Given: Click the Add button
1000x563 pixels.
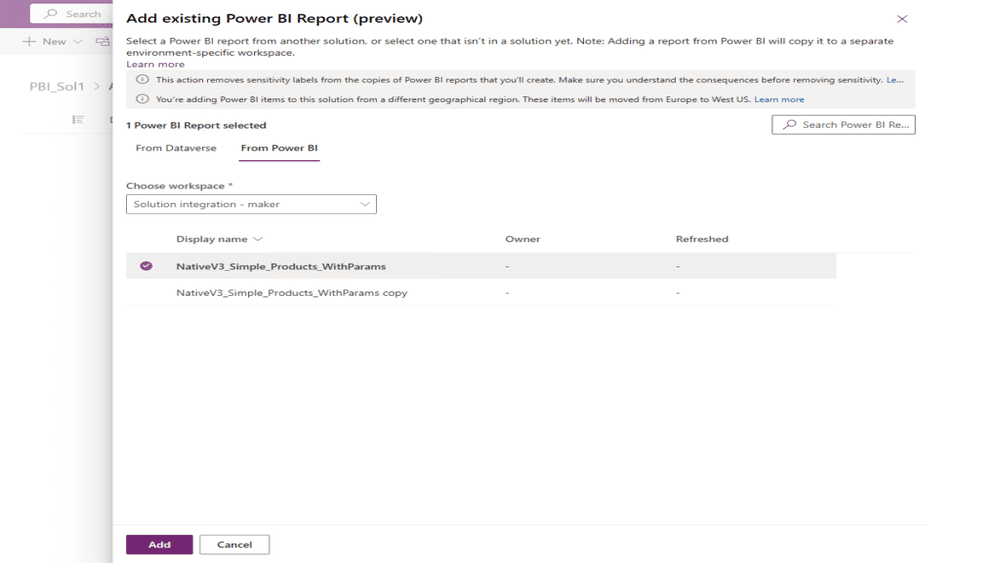Looking at the screenshot, I should click(x=159, y=545).
